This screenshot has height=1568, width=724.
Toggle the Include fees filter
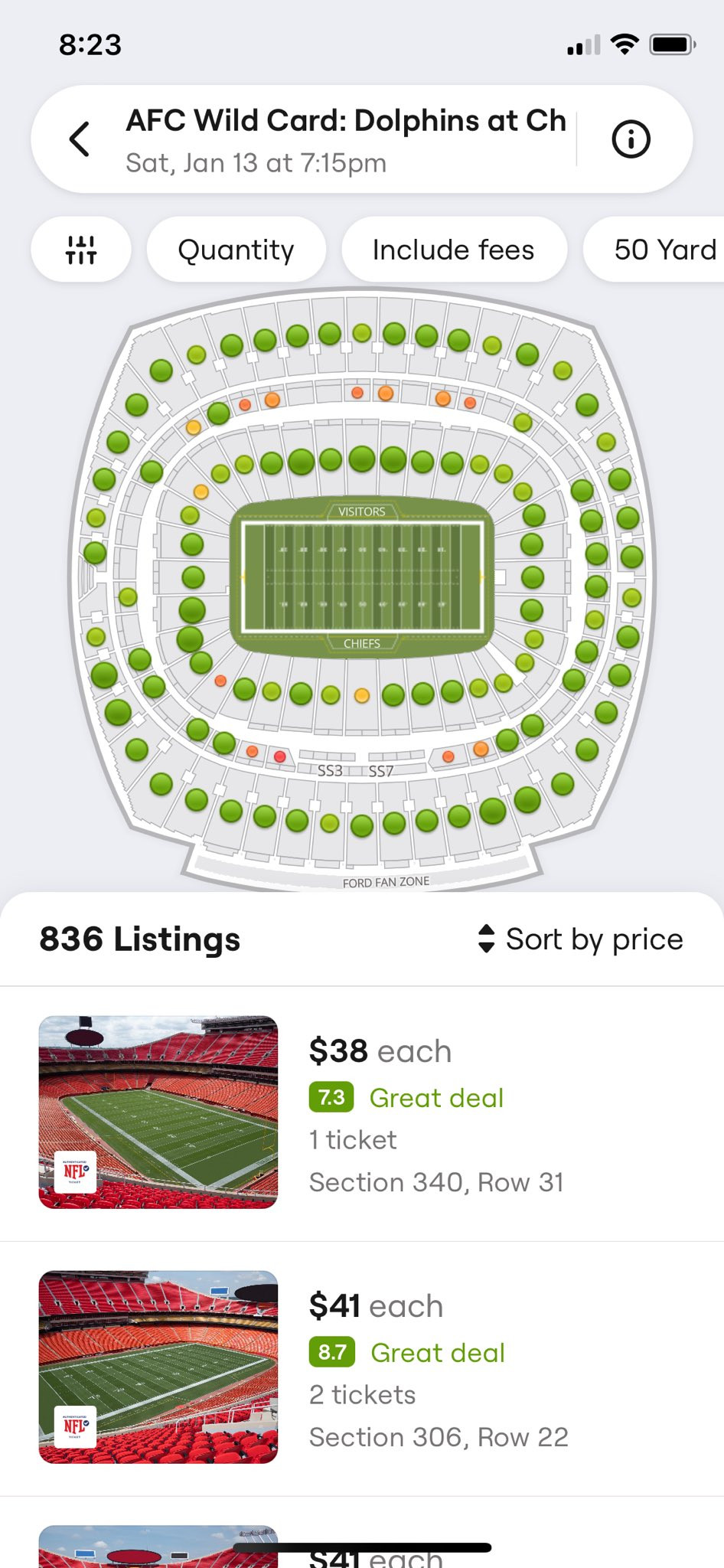pyautogui.click(x=454, y=250)
